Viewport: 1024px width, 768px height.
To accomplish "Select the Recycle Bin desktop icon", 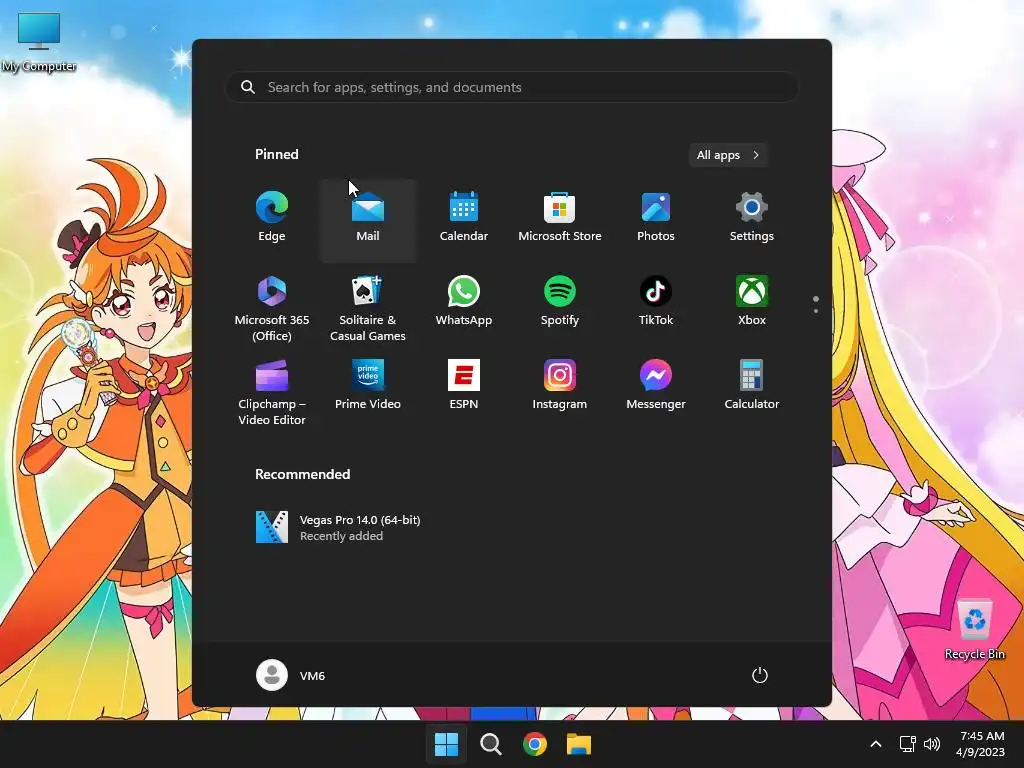I will point(974,630).
